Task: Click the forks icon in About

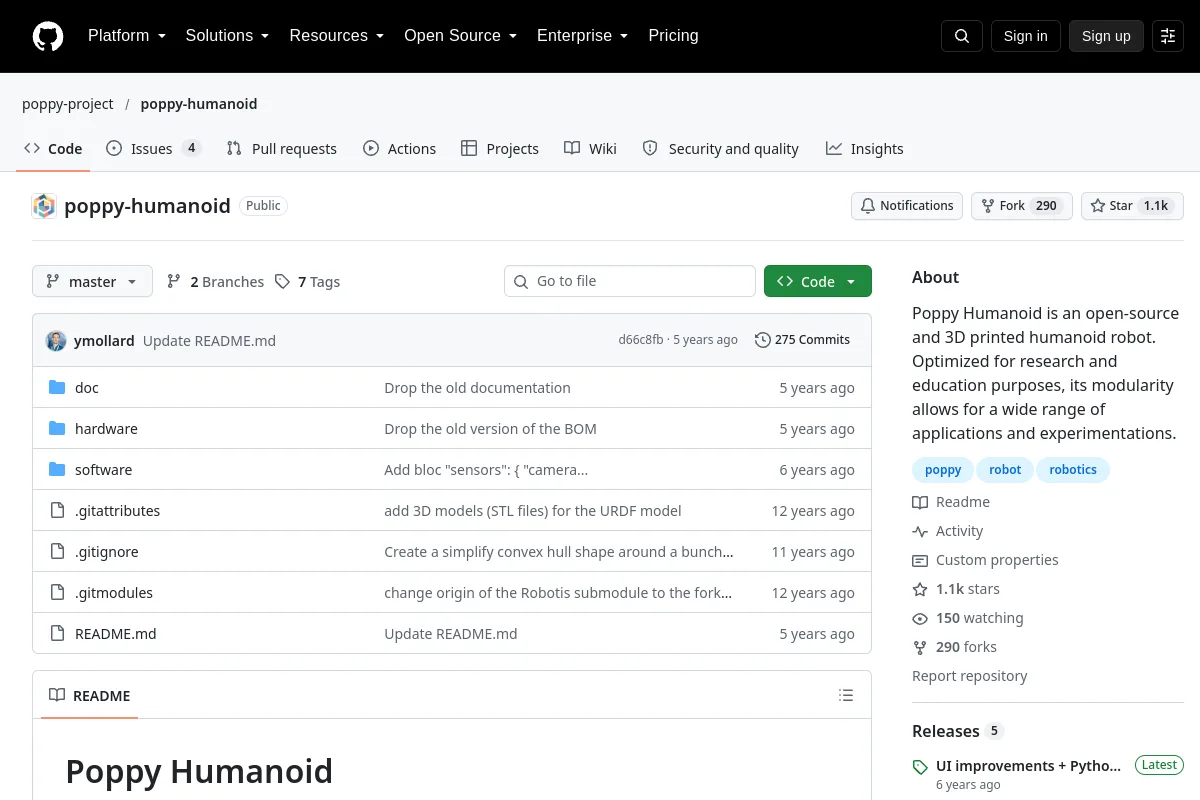Action: [x=920, y=647]
